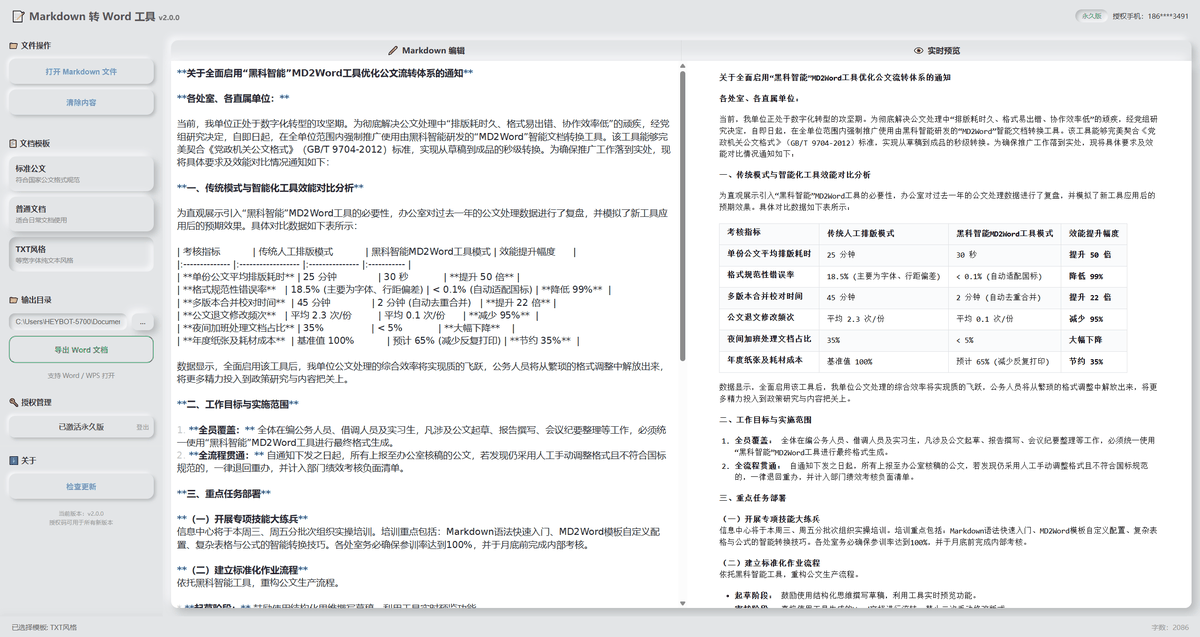Click the 支持 Word / WPS 打开 note
Image resolution: width=1200 pixels, height=637 pixels.
(x=81, y=375)
